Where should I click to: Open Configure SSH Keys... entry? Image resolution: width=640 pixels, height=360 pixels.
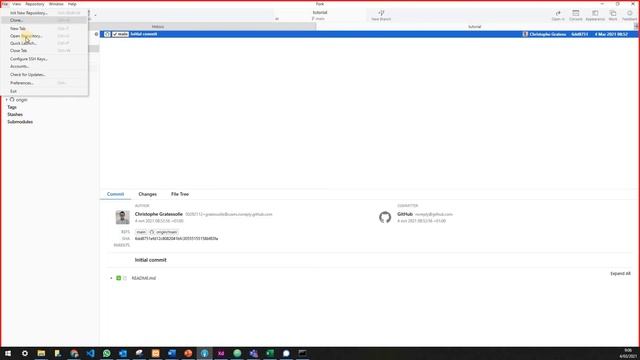(x=44, y=59)
